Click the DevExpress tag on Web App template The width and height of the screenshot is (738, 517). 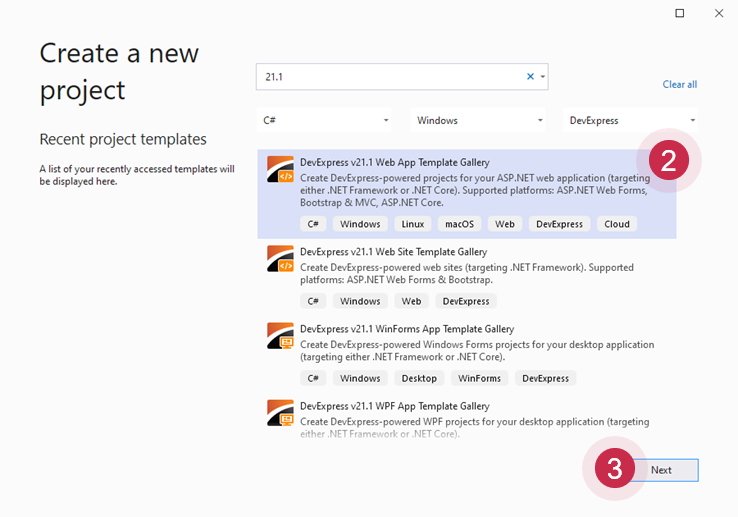(559, 224)
